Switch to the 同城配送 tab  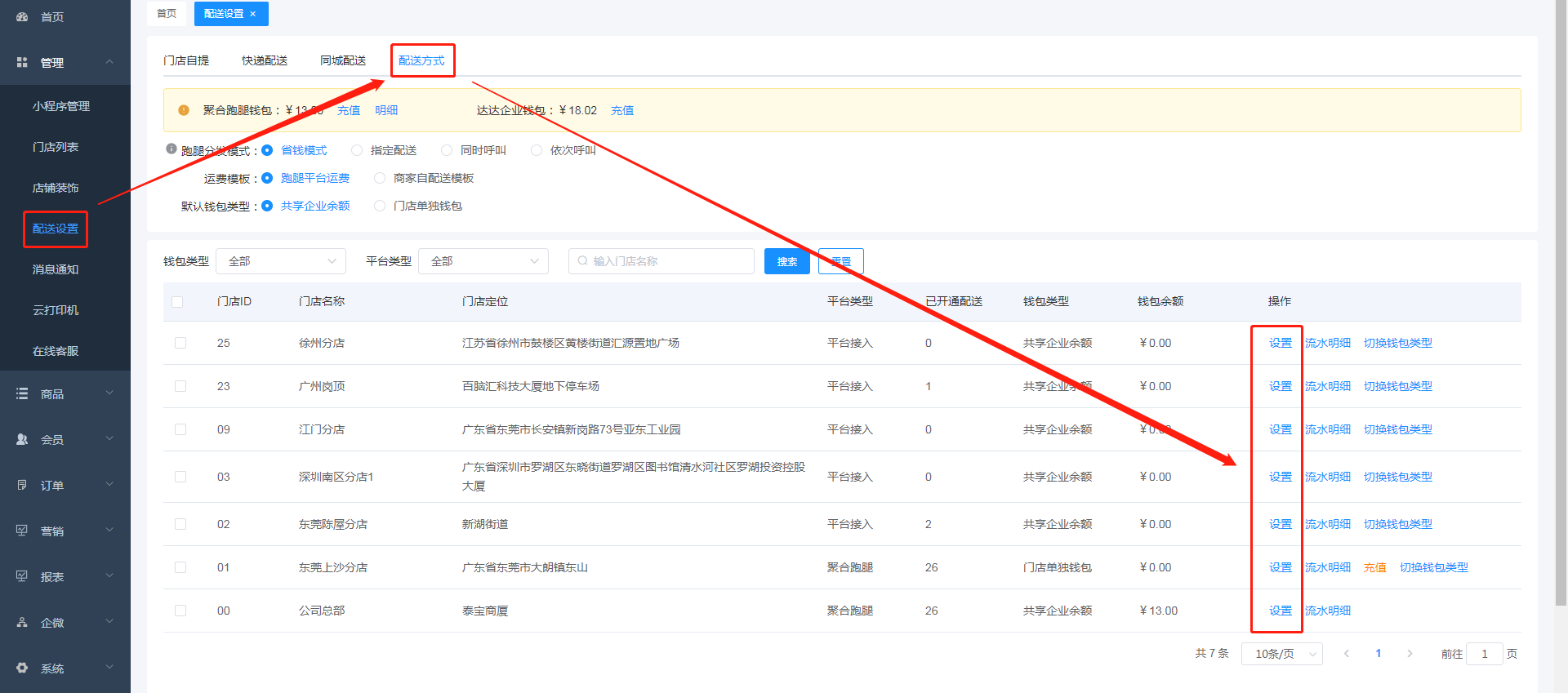click(x=343, y=60)
